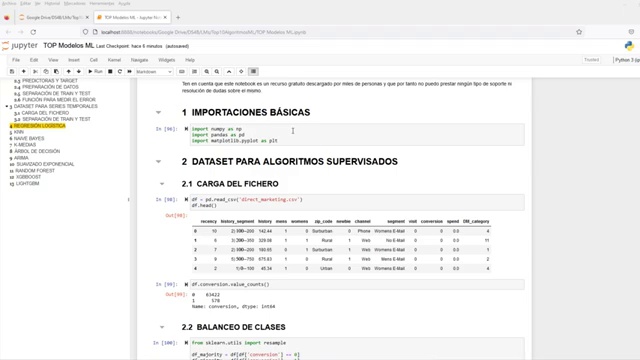Move selected cell up arrow
This screenshot has height=360, width=640.
[69, 71]
